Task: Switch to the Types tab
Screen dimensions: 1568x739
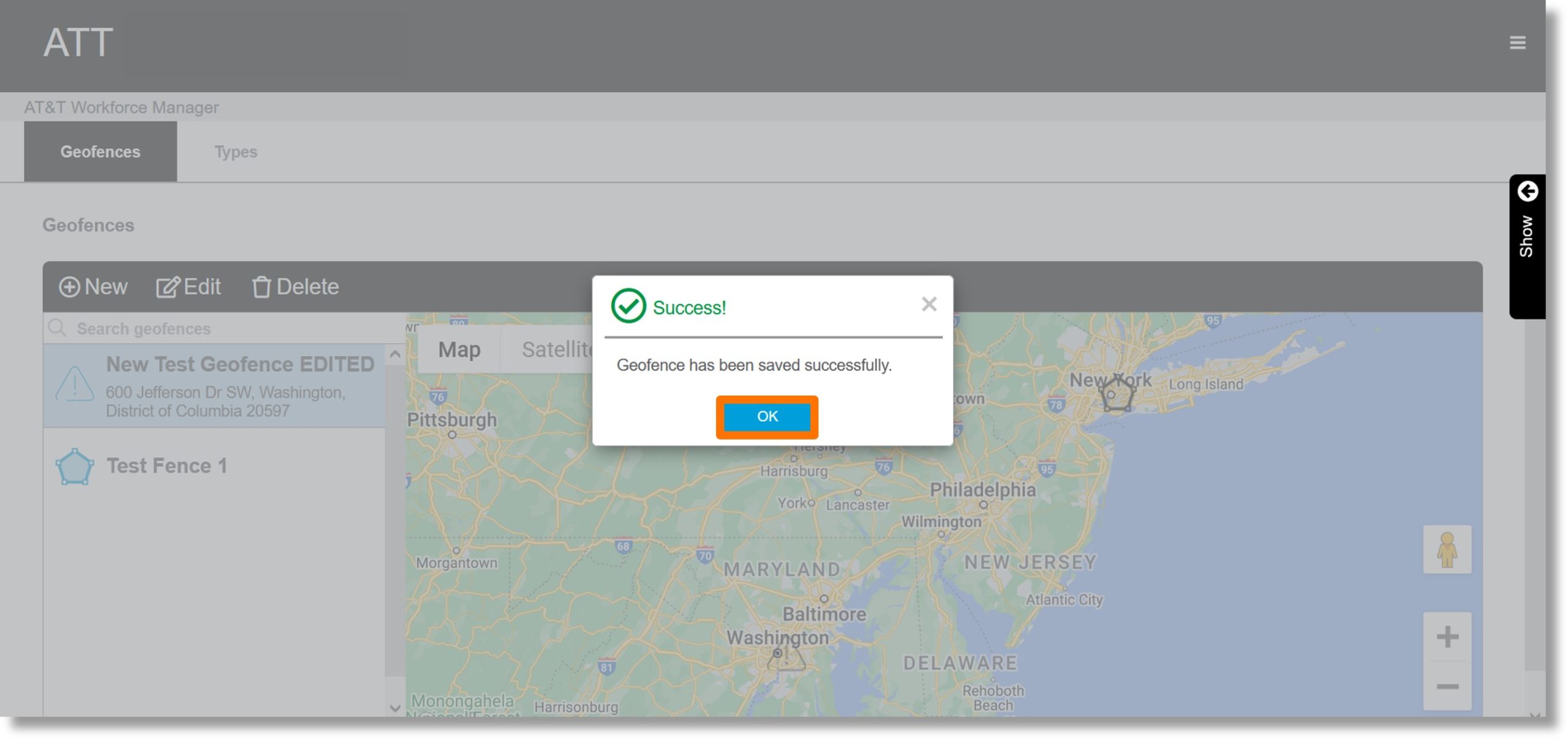Action: click(x=235, y=151)
